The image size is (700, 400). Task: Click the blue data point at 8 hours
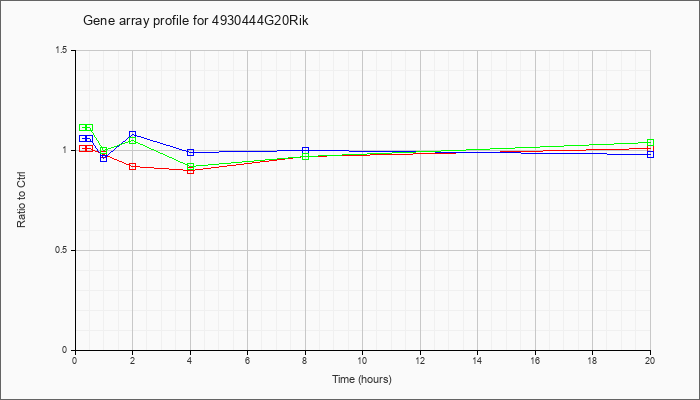305,150
